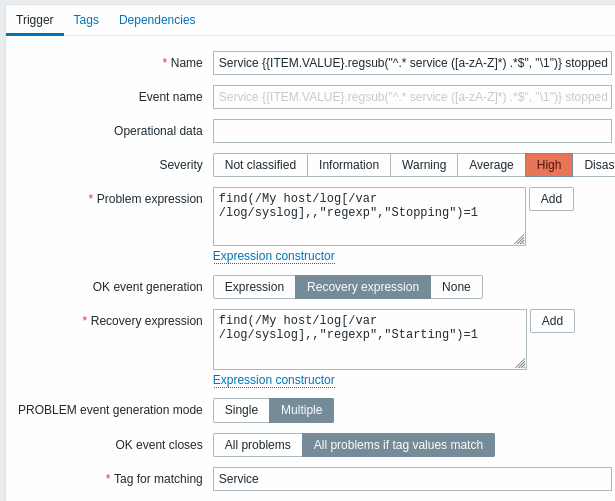Click inside the Recovery expression textarea
This screenshot has height=501, width=615.
pyautogui.click(x=368, y=339)
